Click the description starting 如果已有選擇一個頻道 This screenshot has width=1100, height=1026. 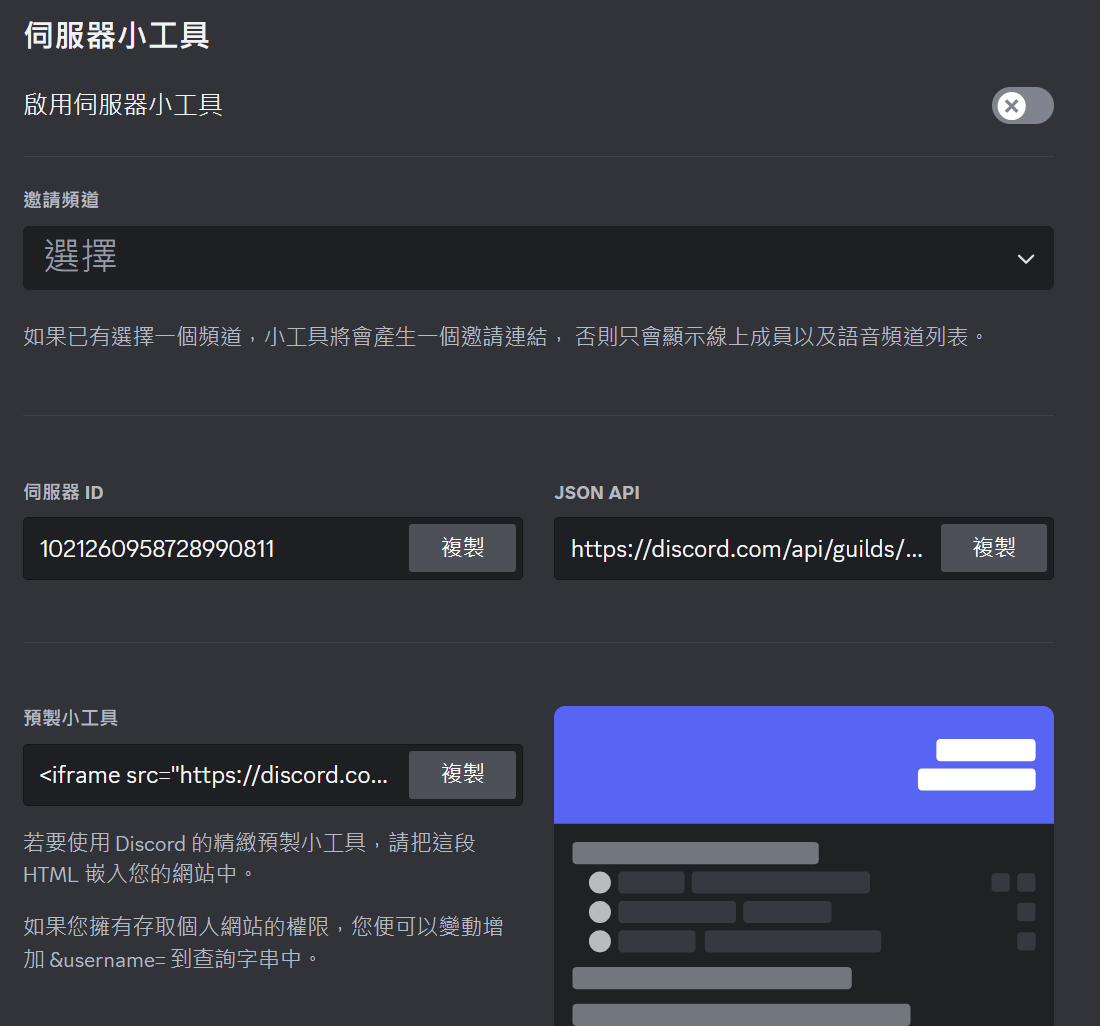click(504, 337)
